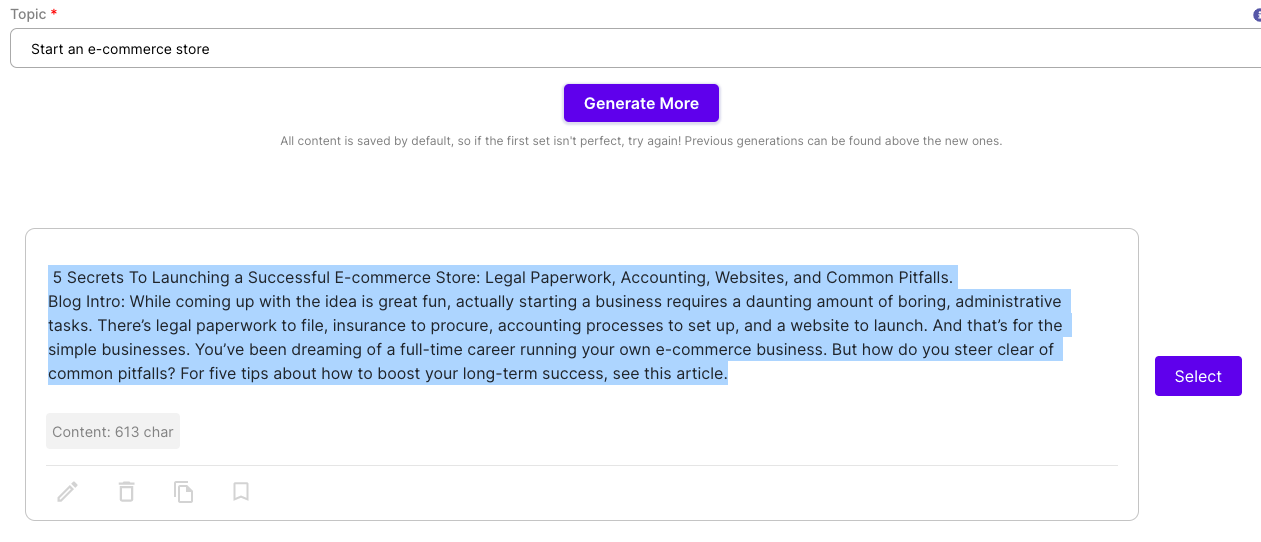
Task: Bookmark the generated blog intro
Action: (x=240, y=491)
